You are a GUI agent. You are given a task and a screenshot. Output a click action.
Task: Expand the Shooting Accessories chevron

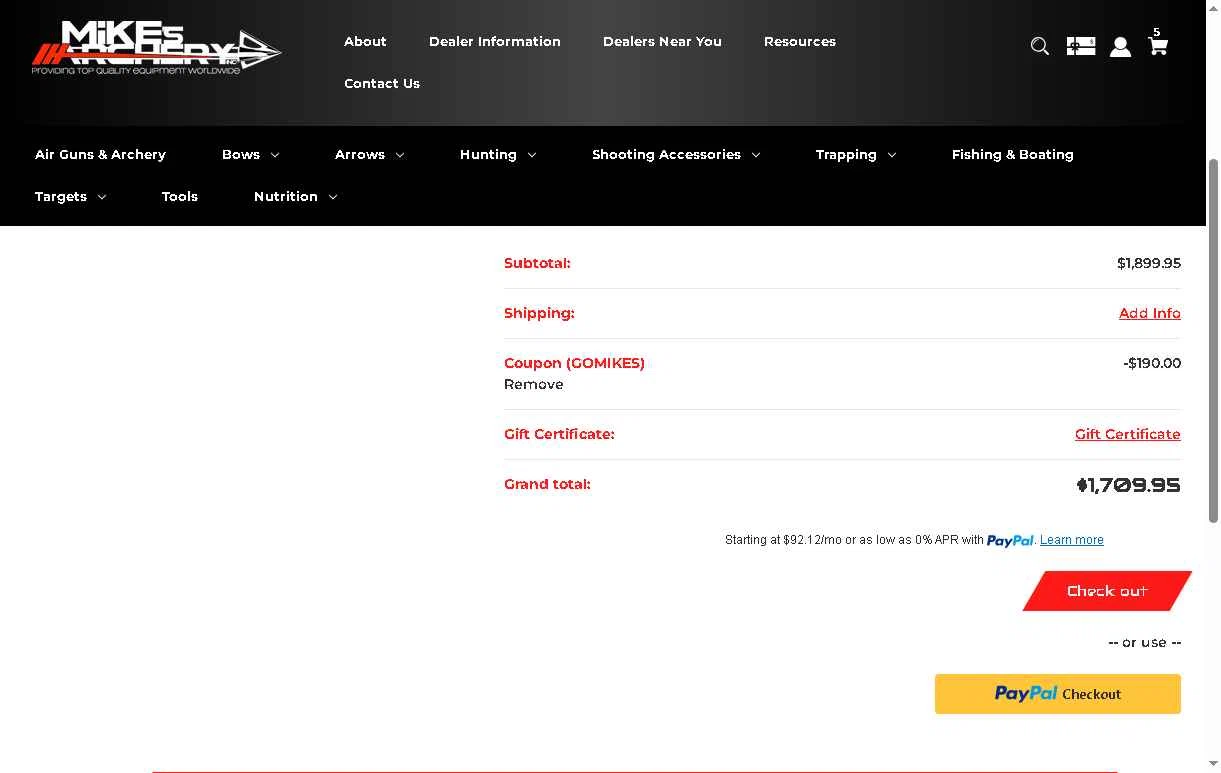point(756,155)
